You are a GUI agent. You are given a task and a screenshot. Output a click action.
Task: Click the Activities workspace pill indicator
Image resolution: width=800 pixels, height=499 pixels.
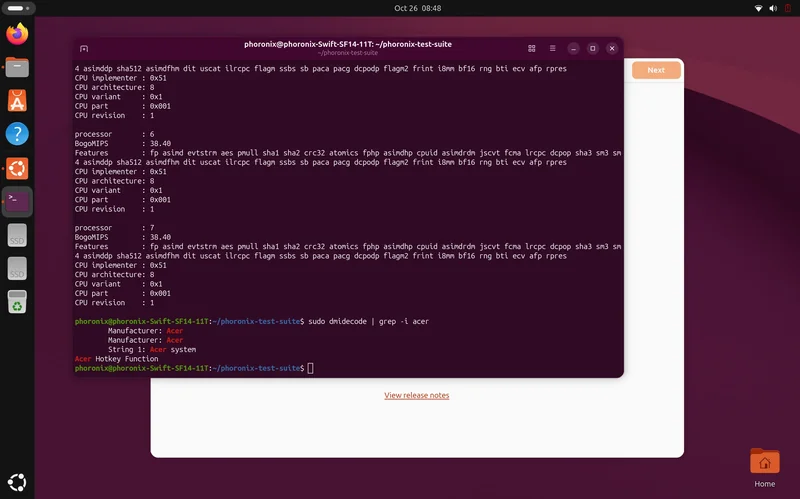(18, 8)
